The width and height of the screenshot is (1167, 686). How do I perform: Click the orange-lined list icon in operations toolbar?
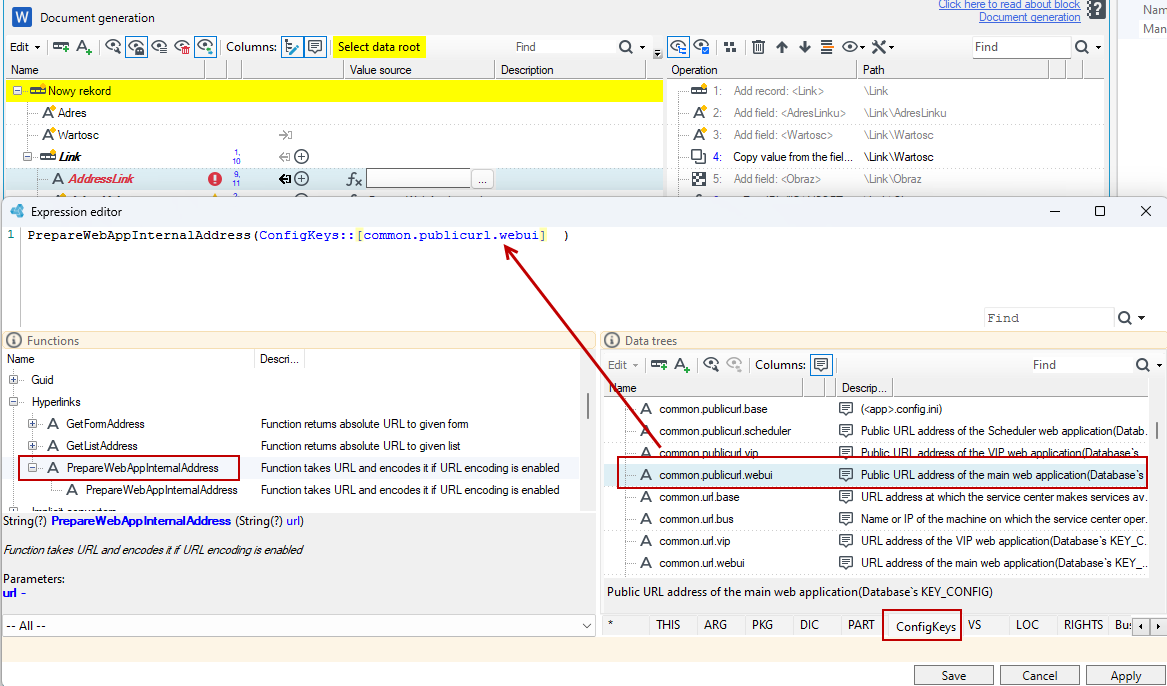pos(826,47)
